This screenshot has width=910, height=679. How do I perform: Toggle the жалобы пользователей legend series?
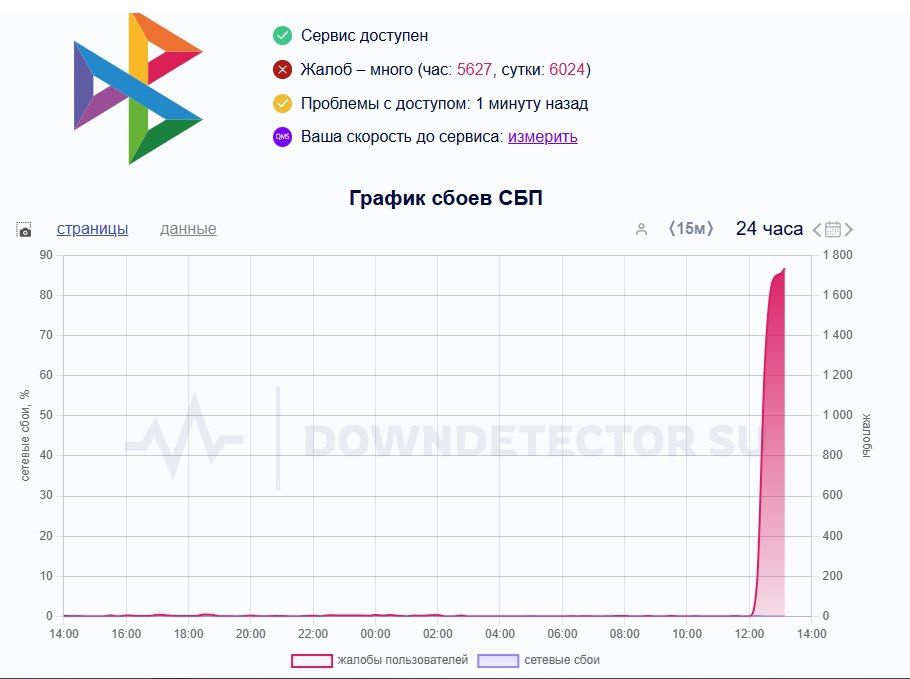coord(380,660)
